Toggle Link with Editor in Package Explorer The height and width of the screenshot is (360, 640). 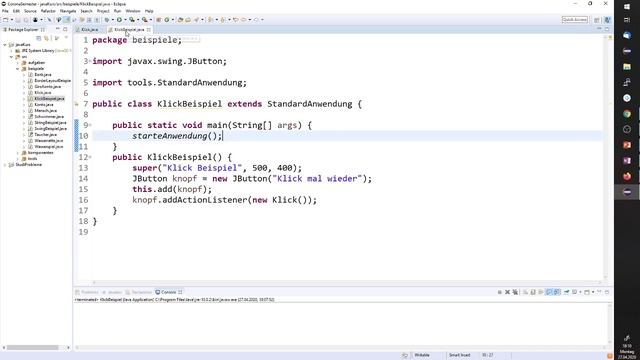pyautogui.click(x=47, y=38)
